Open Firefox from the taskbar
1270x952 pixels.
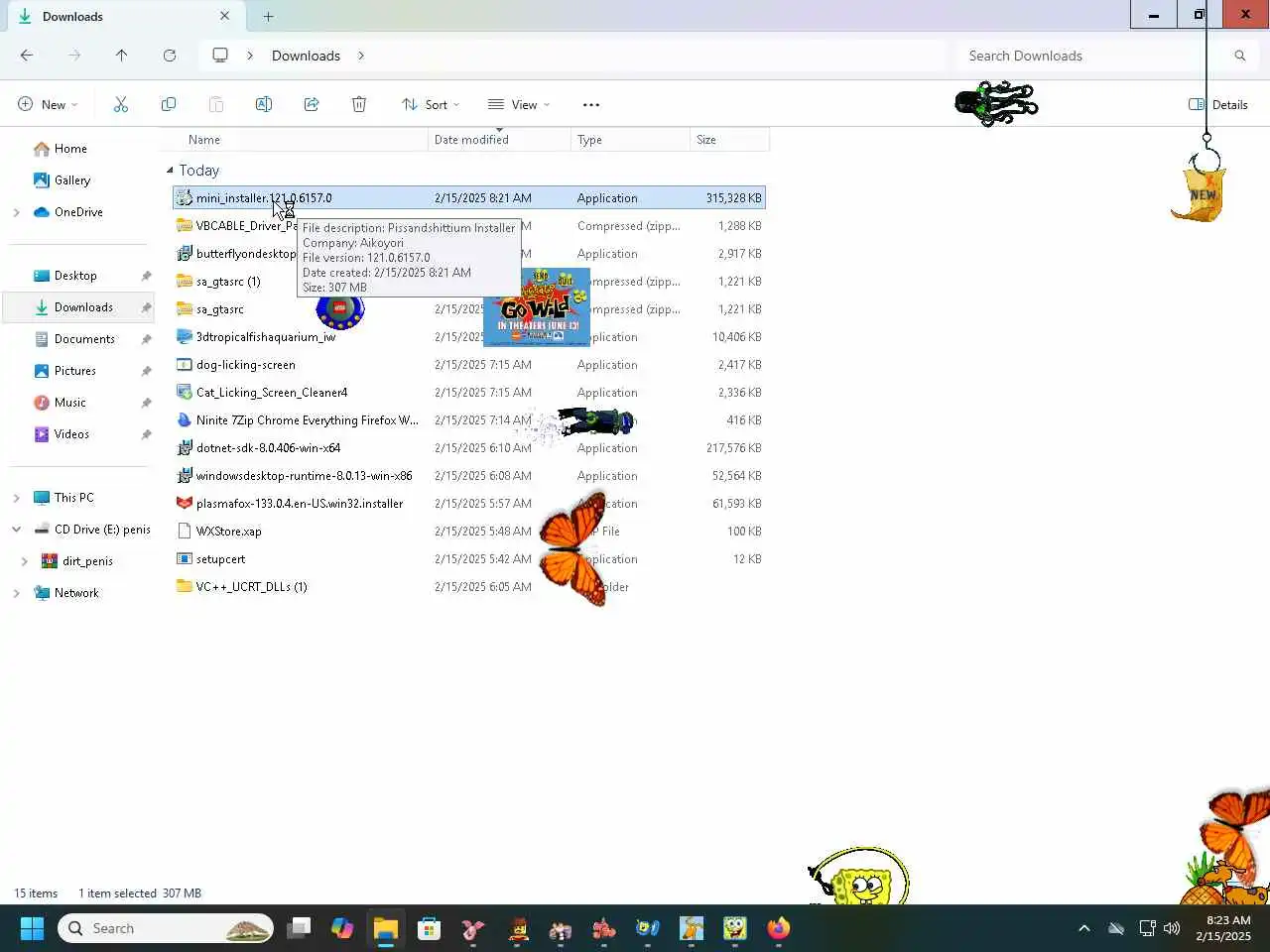coord(779,928)
